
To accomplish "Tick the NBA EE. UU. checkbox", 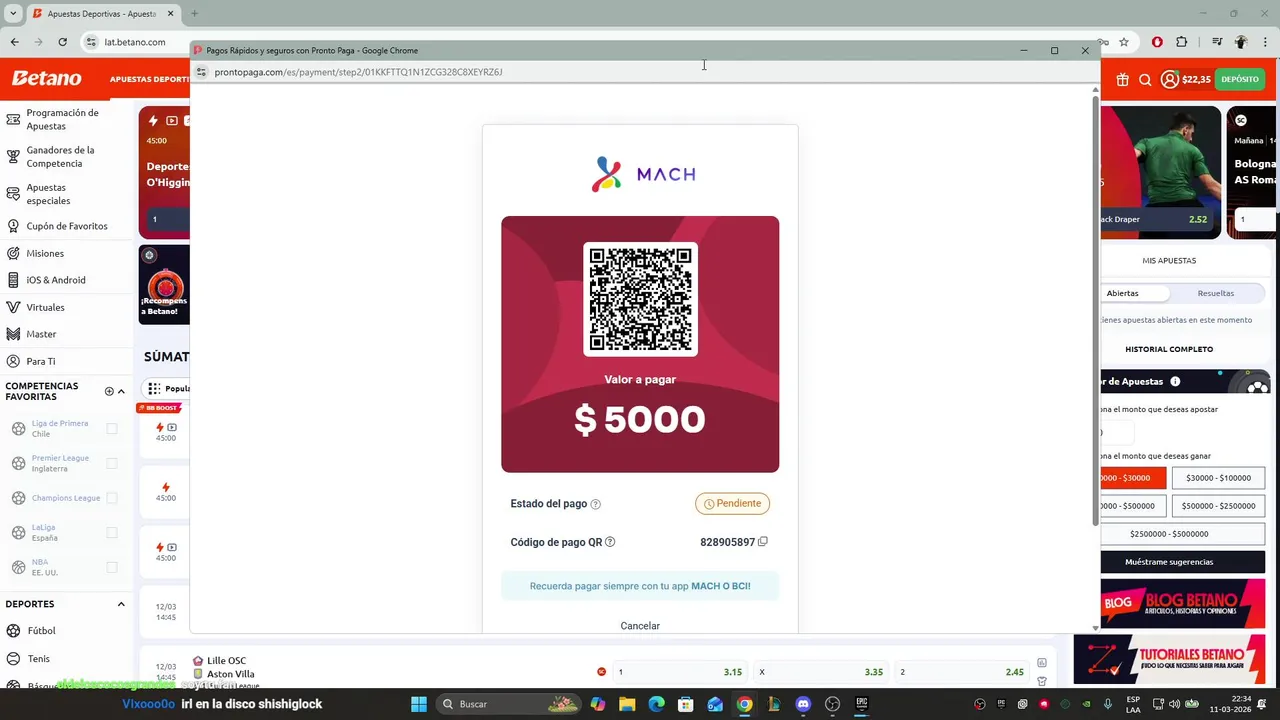I will 112,567.
